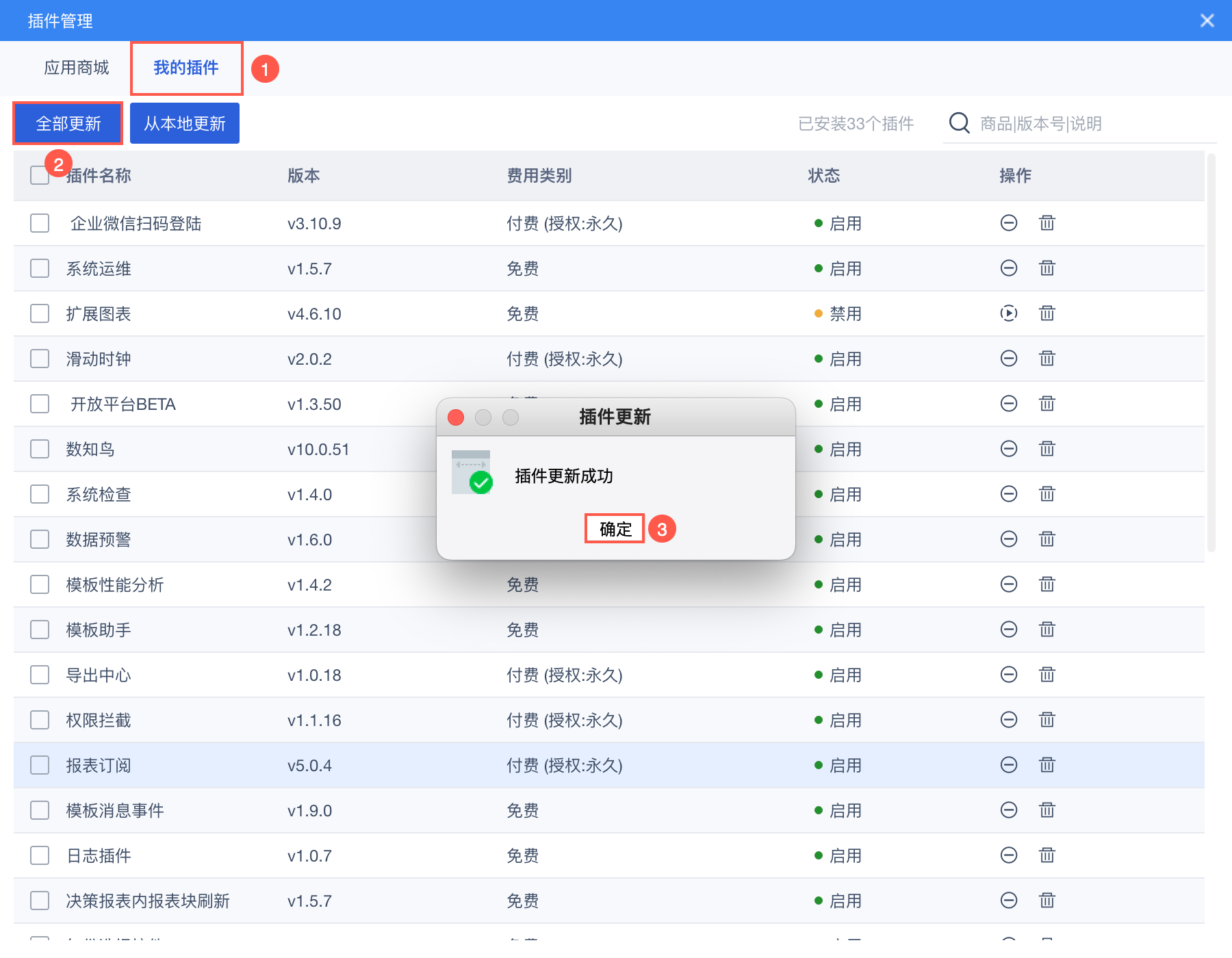Delete the 日志插件 plugin

1047,855
